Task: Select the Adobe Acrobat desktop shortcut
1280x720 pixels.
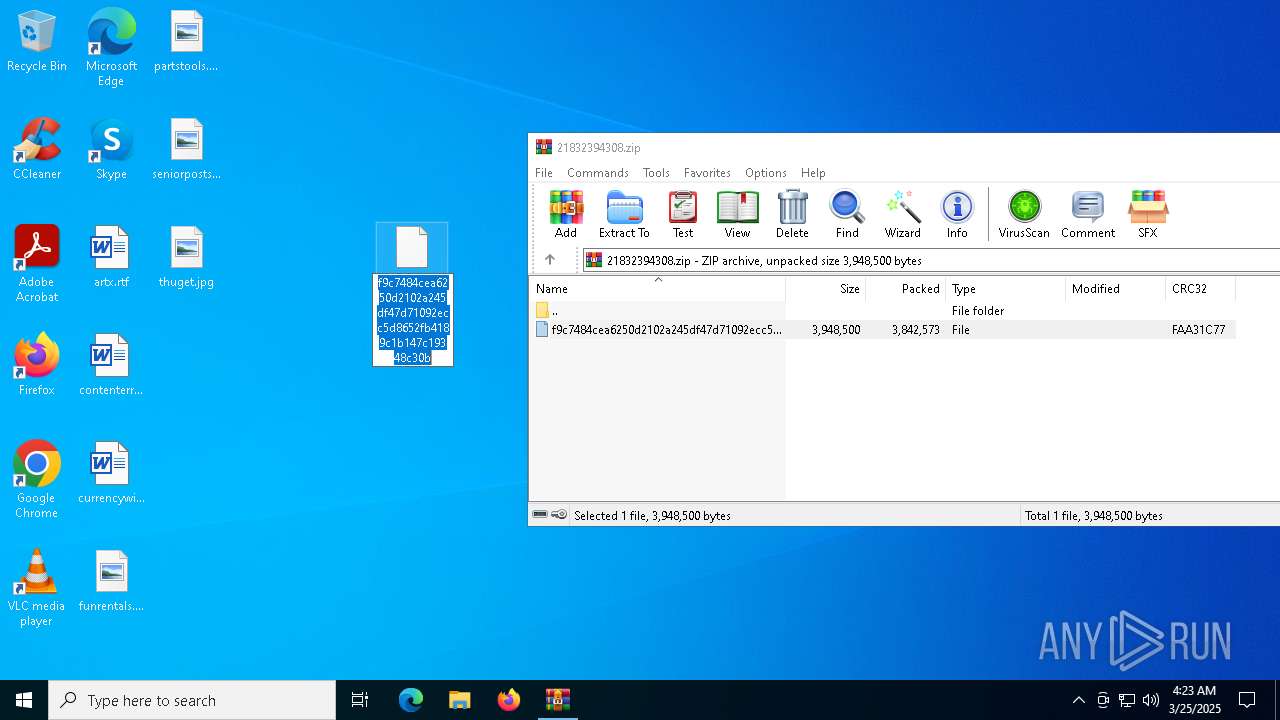Action: 37,263
